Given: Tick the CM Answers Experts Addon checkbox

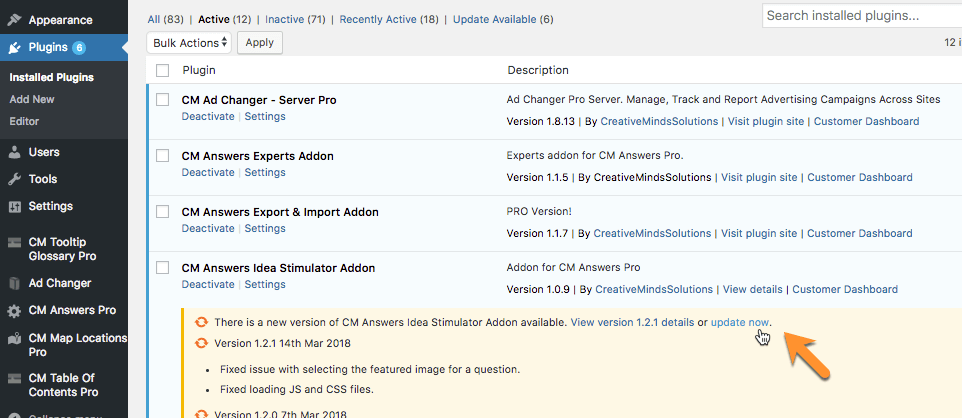Looking at the screenshot, I should tap(163, 156).
